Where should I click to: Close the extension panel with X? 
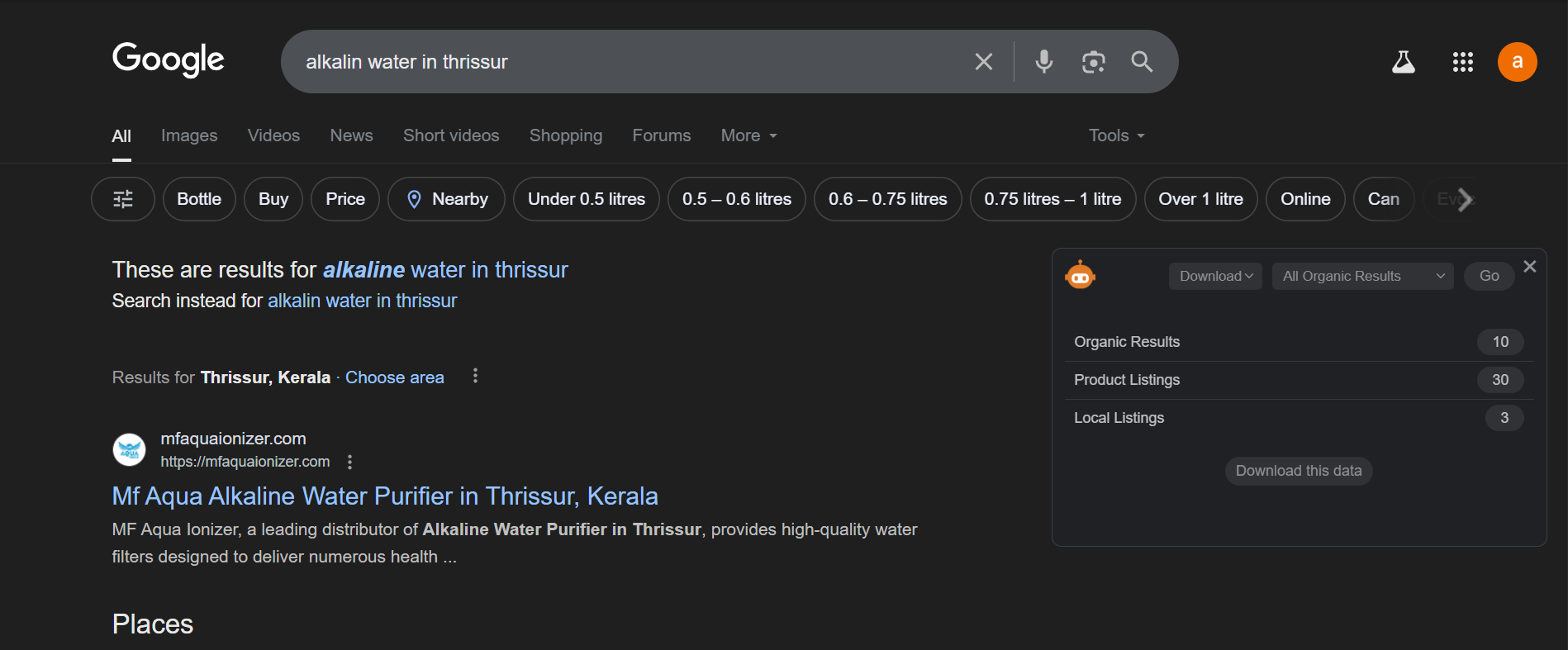click(1530, 266)
